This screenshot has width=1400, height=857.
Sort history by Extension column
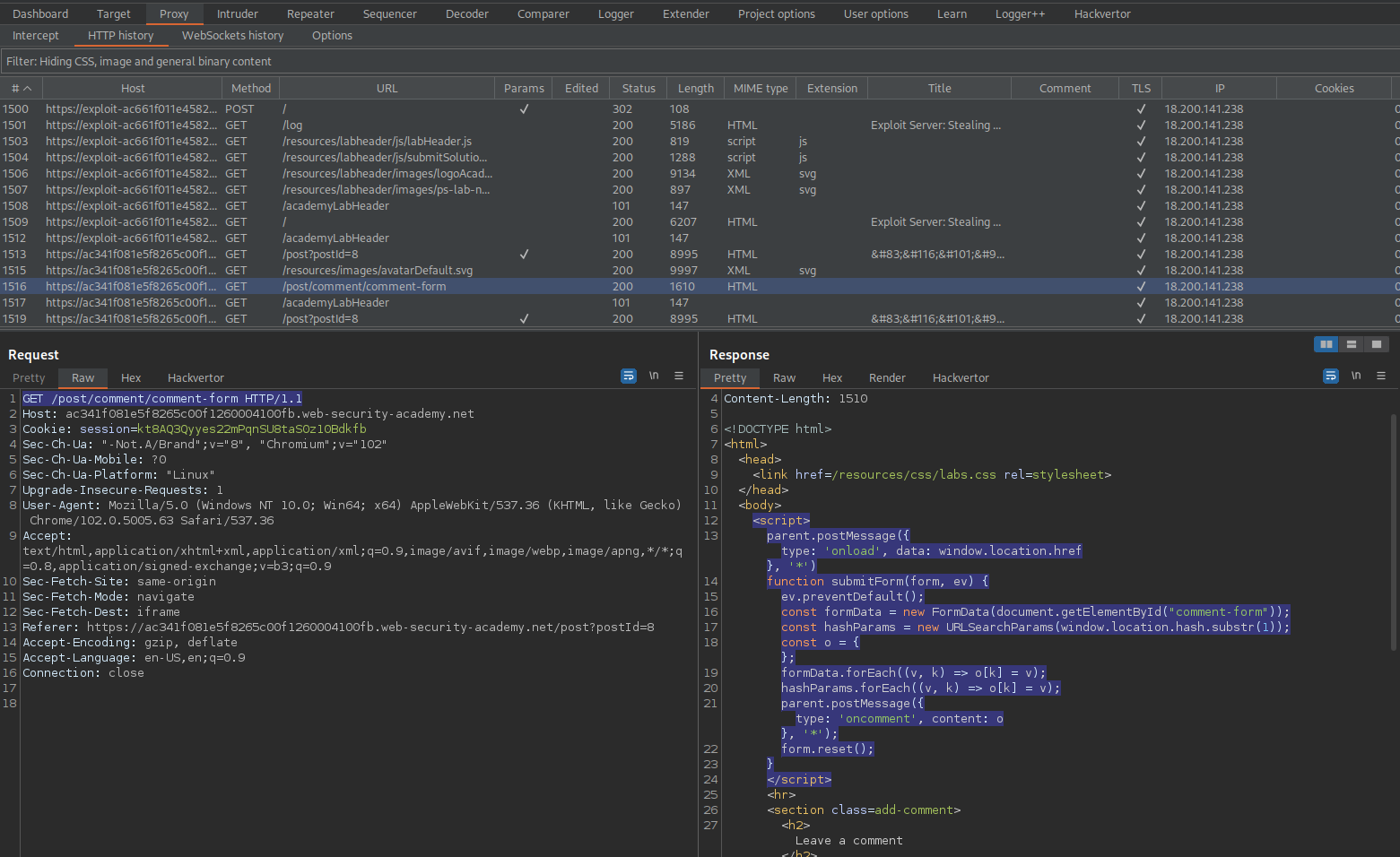tap(831, 88)
